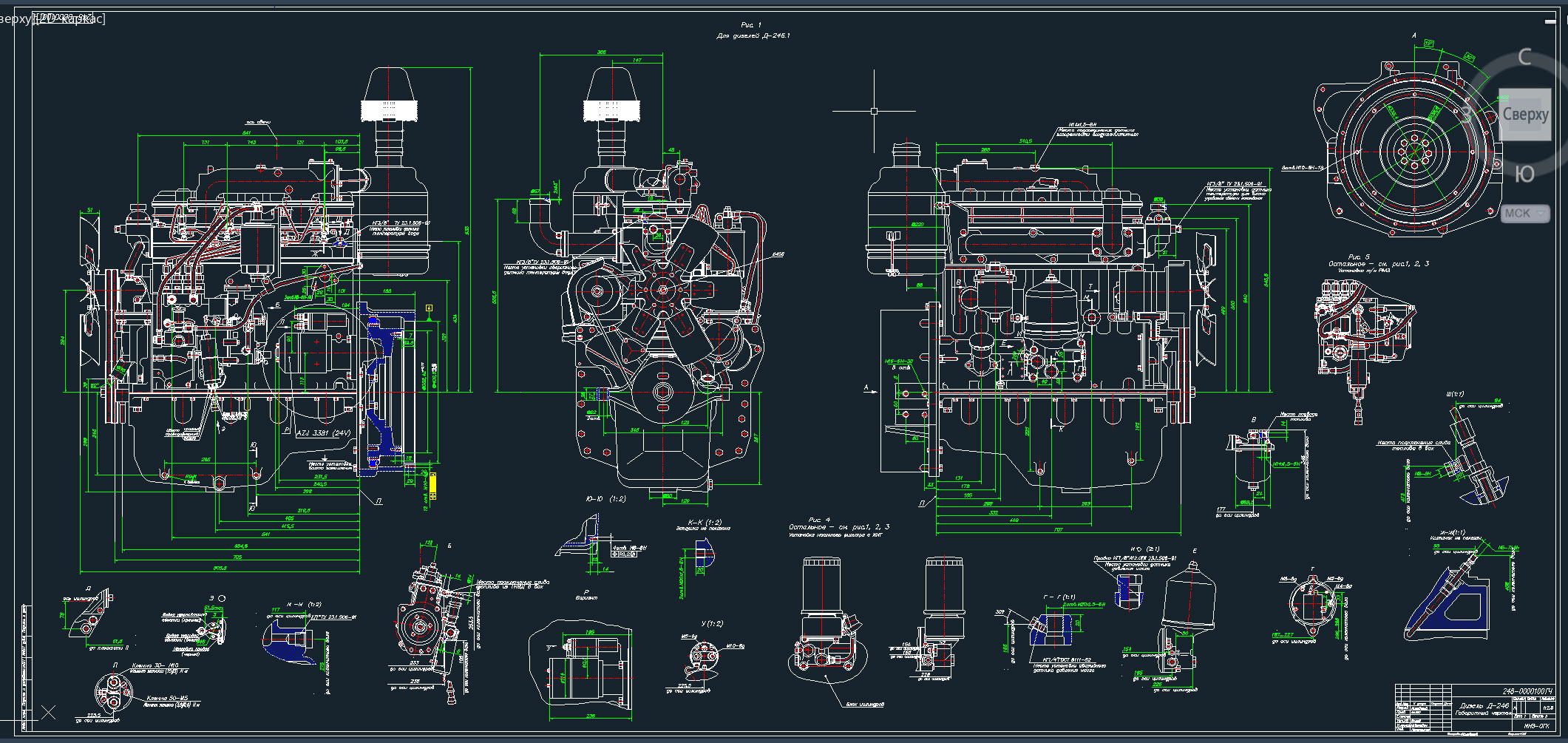Click the "Рис. 5" caption text
Image resolution: width=1568 pixels, height=743 pixels.
click(1359, 257)
